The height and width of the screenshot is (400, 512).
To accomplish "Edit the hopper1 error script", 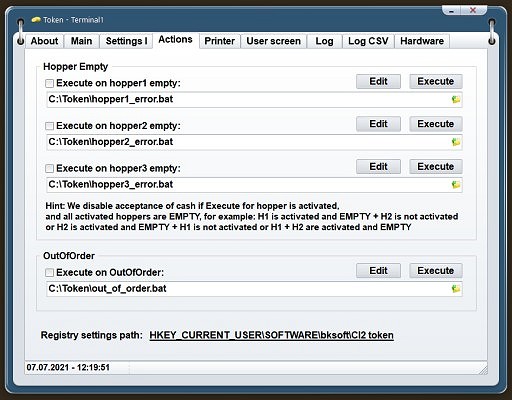I will coord(378,81).
